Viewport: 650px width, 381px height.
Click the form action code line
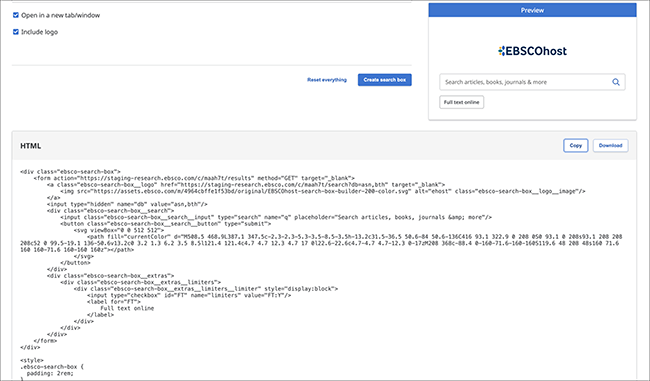pyautogui.click(x=194, y=178)
